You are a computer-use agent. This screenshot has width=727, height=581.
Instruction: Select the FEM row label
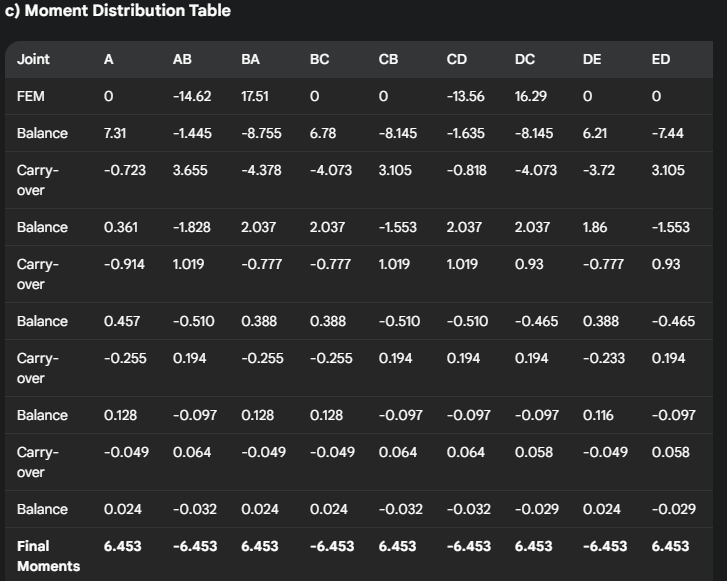pos(31,97)
